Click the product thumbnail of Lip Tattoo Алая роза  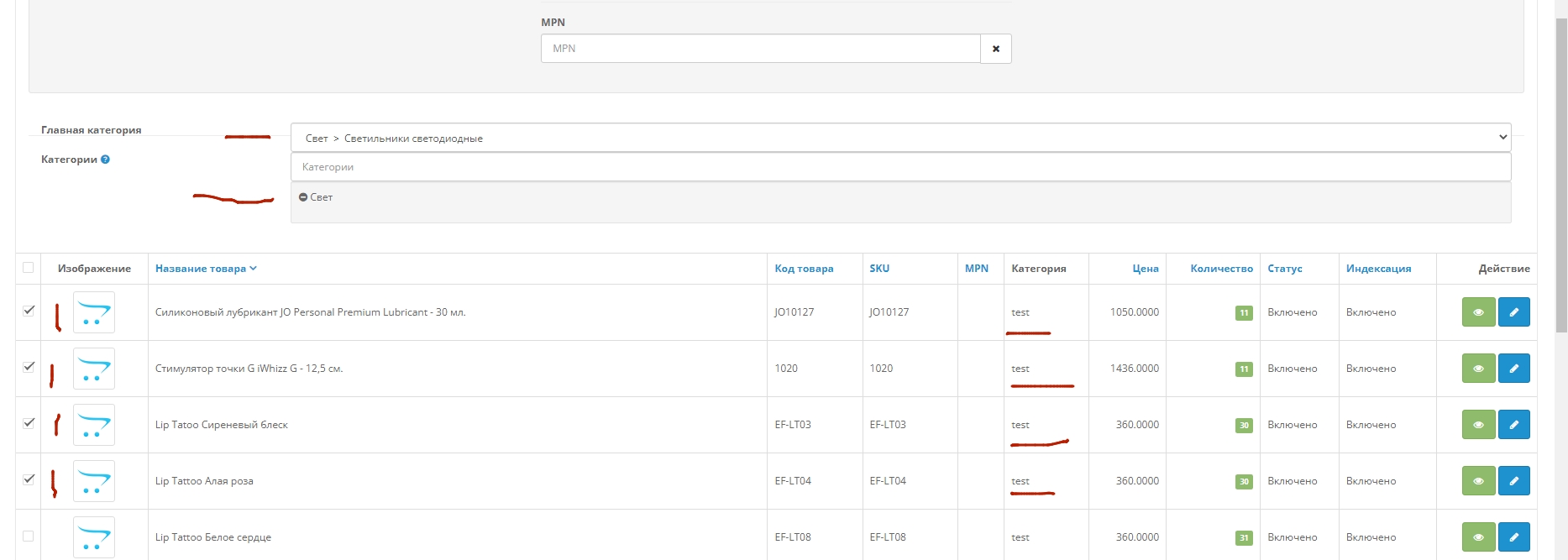(x=94, y=481)
